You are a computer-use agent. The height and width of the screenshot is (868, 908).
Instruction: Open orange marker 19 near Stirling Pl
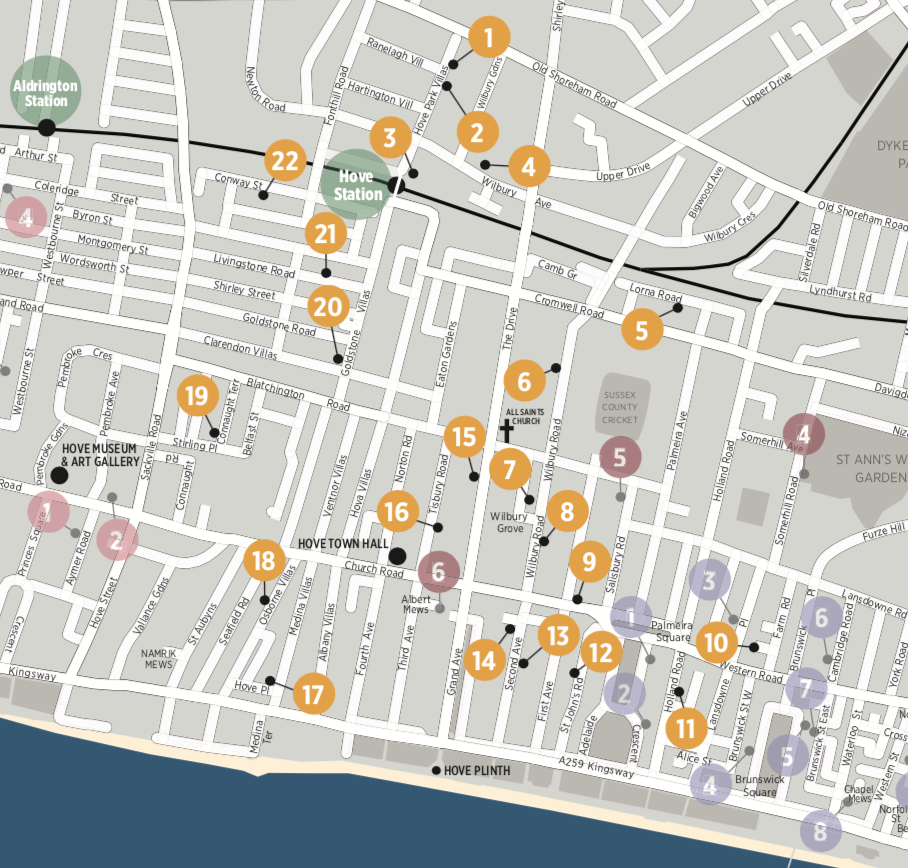click(x=198, y=396)
